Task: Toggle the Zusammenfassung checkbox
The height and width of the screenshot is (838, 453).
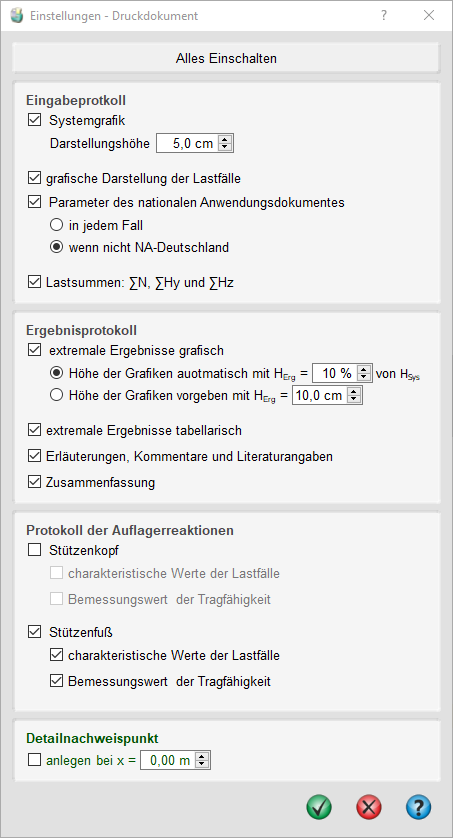Action: click(x=34, y=482)
